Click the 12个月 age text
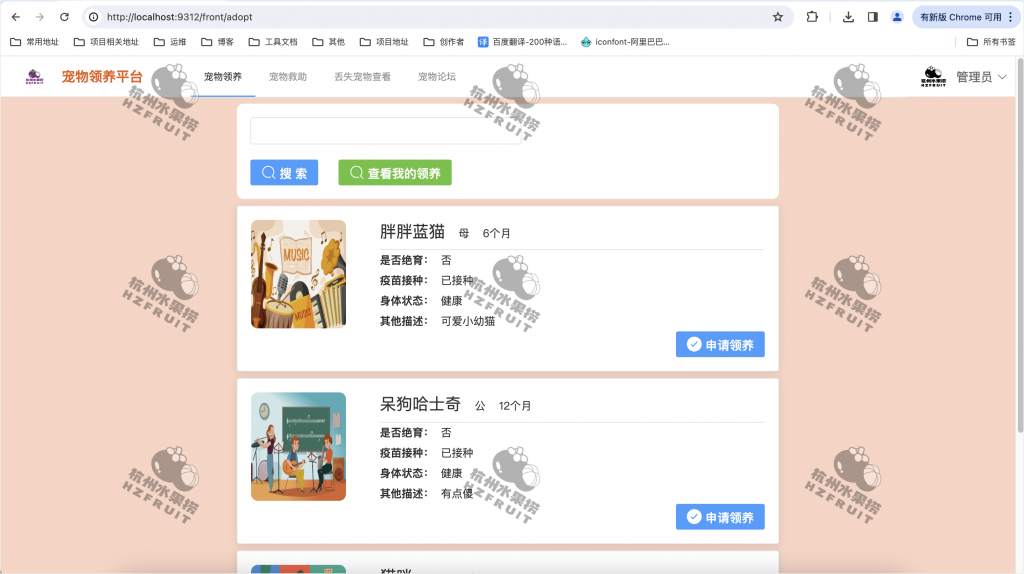Viewport: 1024px width, 574px height. click(x=515, y=406)
